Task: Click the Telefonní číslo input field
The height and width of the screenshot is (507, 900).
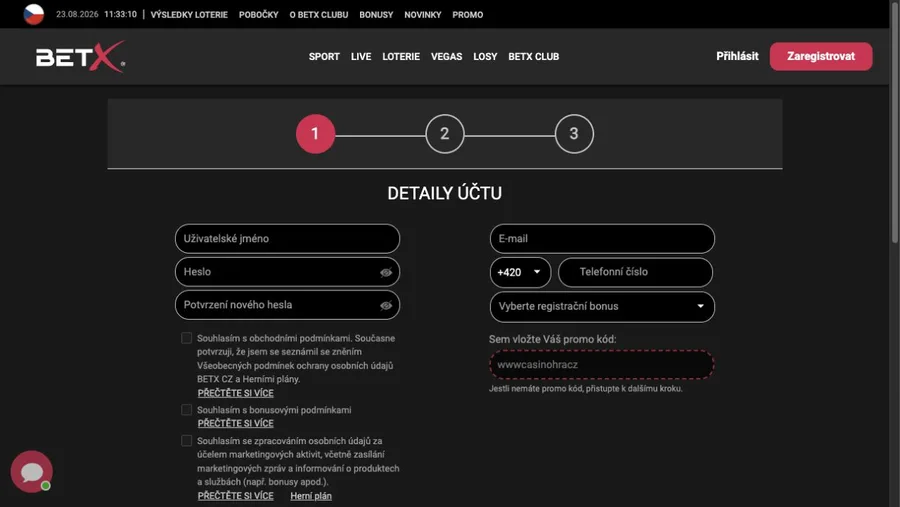Action: pos(635,272)
